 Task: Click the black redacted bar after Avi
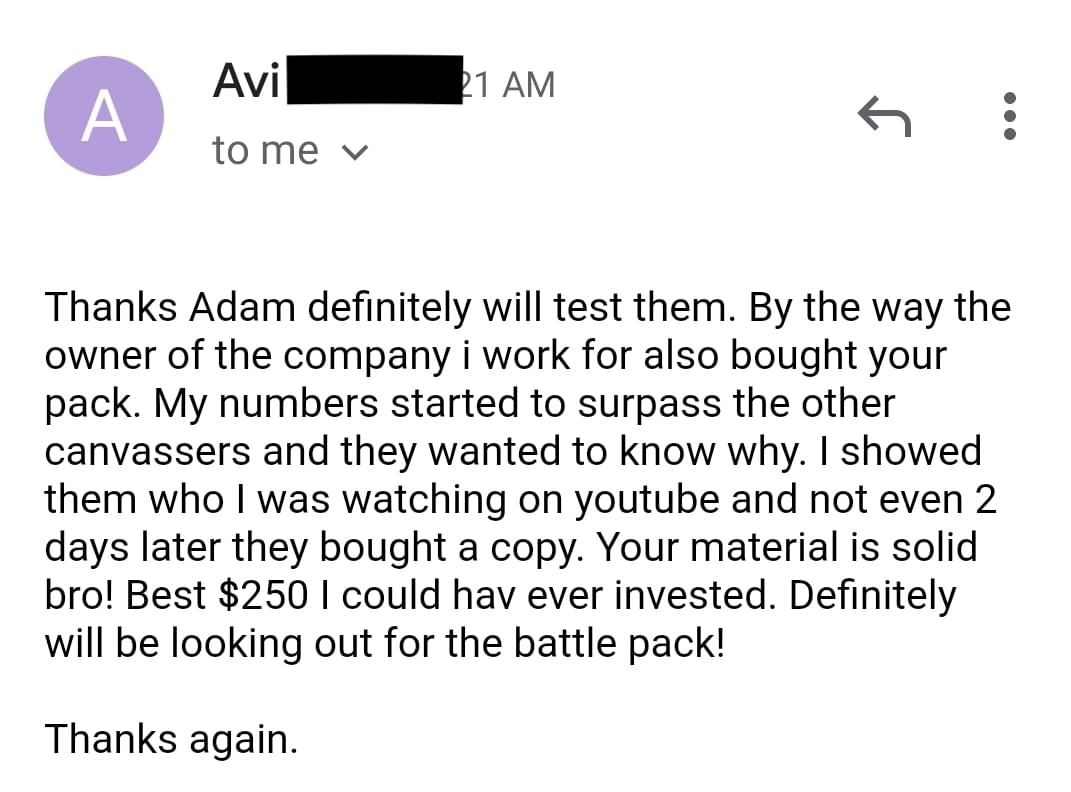click(374, 80)
